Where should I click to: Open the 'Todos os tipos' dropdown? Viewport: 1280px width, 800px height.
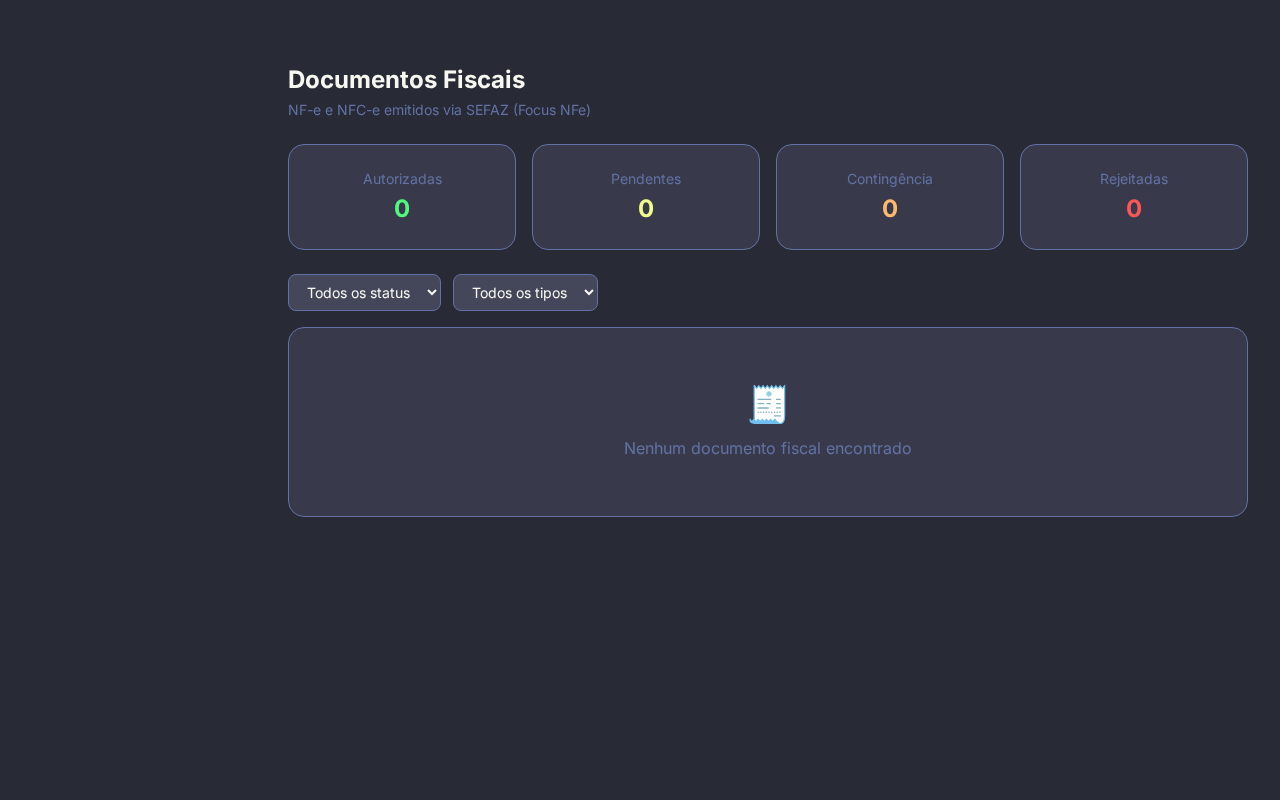[x=525, y=292]
